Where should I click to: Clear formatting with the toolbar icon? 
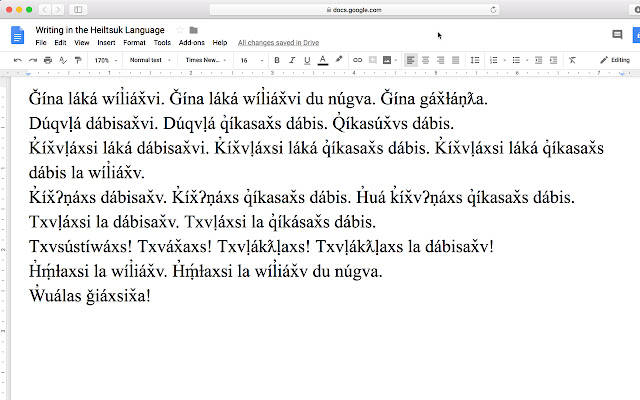[572, 60]
